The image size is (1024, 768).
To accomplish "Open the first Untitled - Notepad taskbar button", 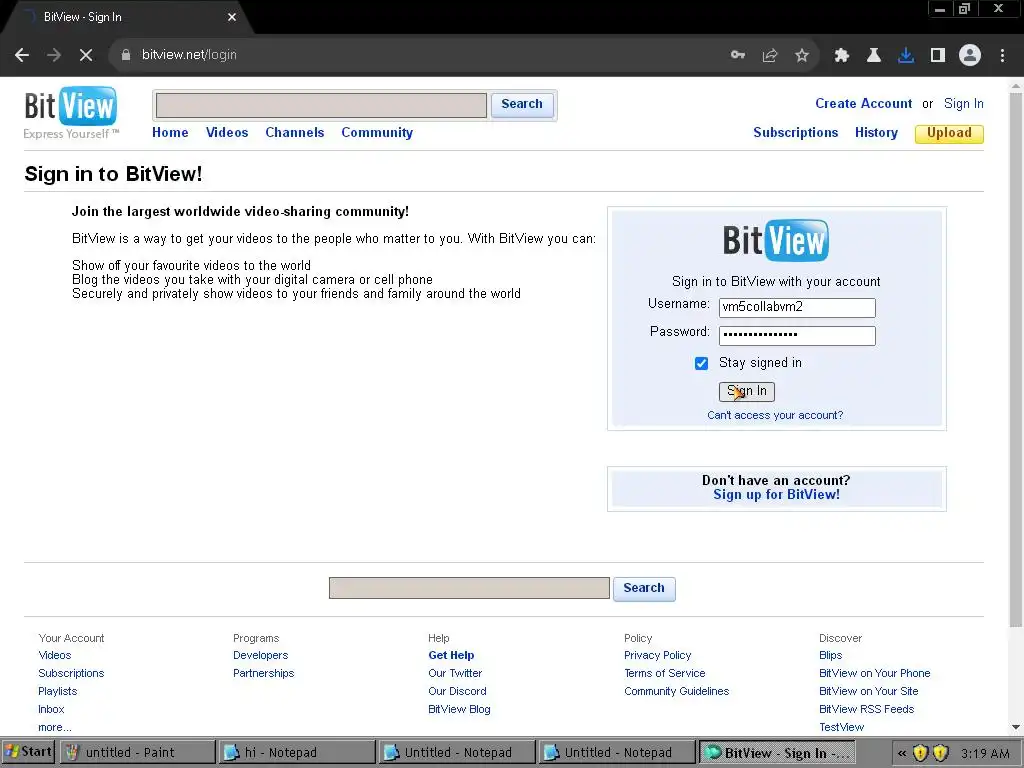I will tap(457, 752).
